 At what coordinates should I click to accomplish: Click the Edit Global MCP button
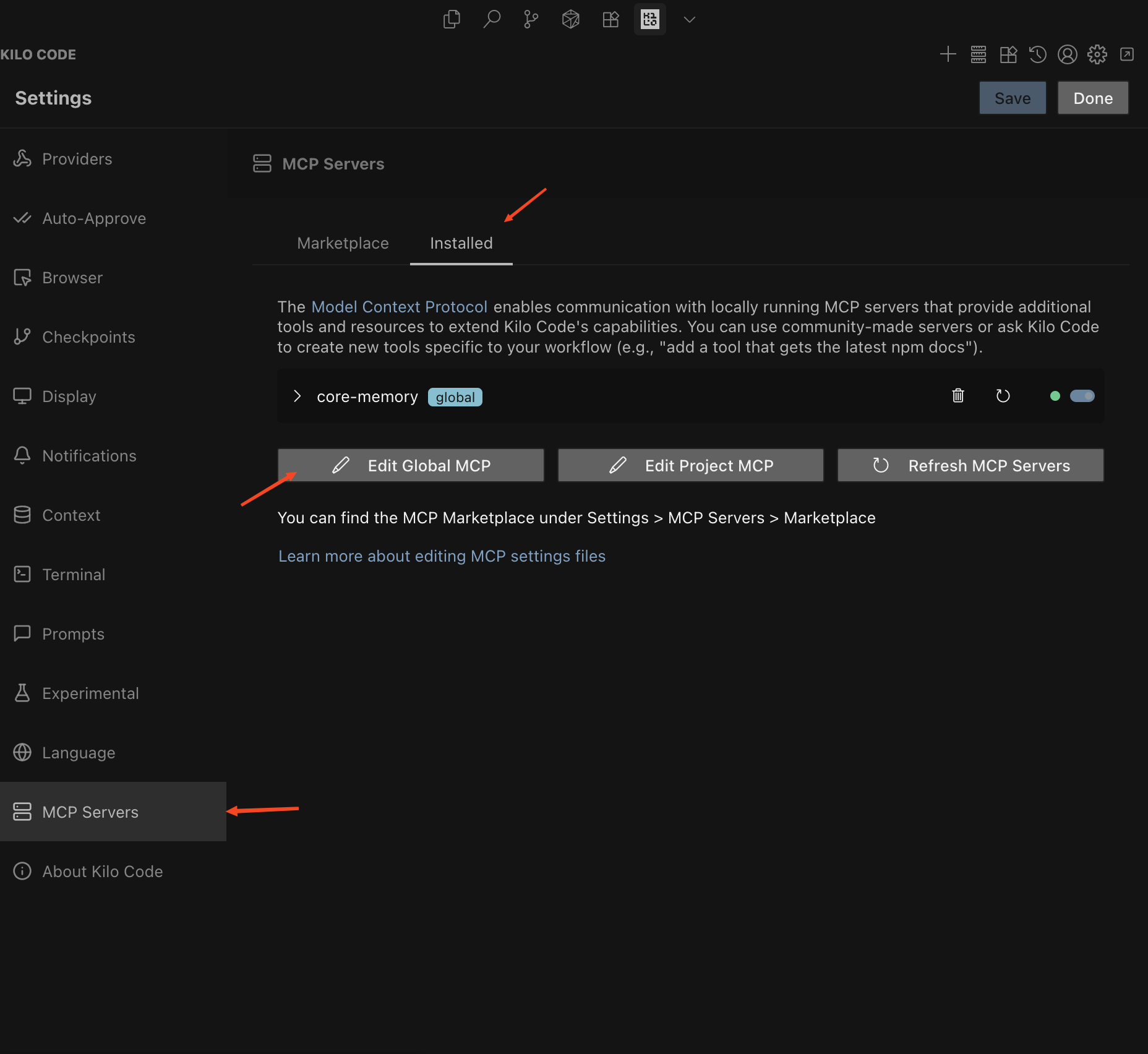click(x=411, y=465)
